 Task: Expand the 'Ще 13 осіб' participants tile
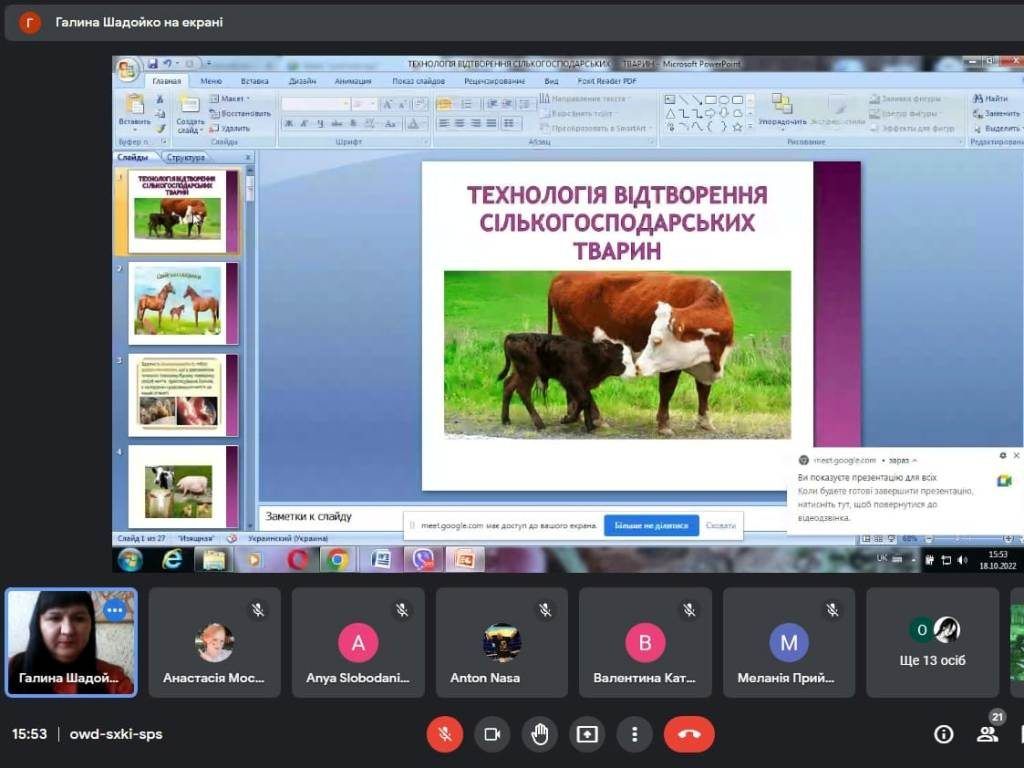tap(932, 642)
